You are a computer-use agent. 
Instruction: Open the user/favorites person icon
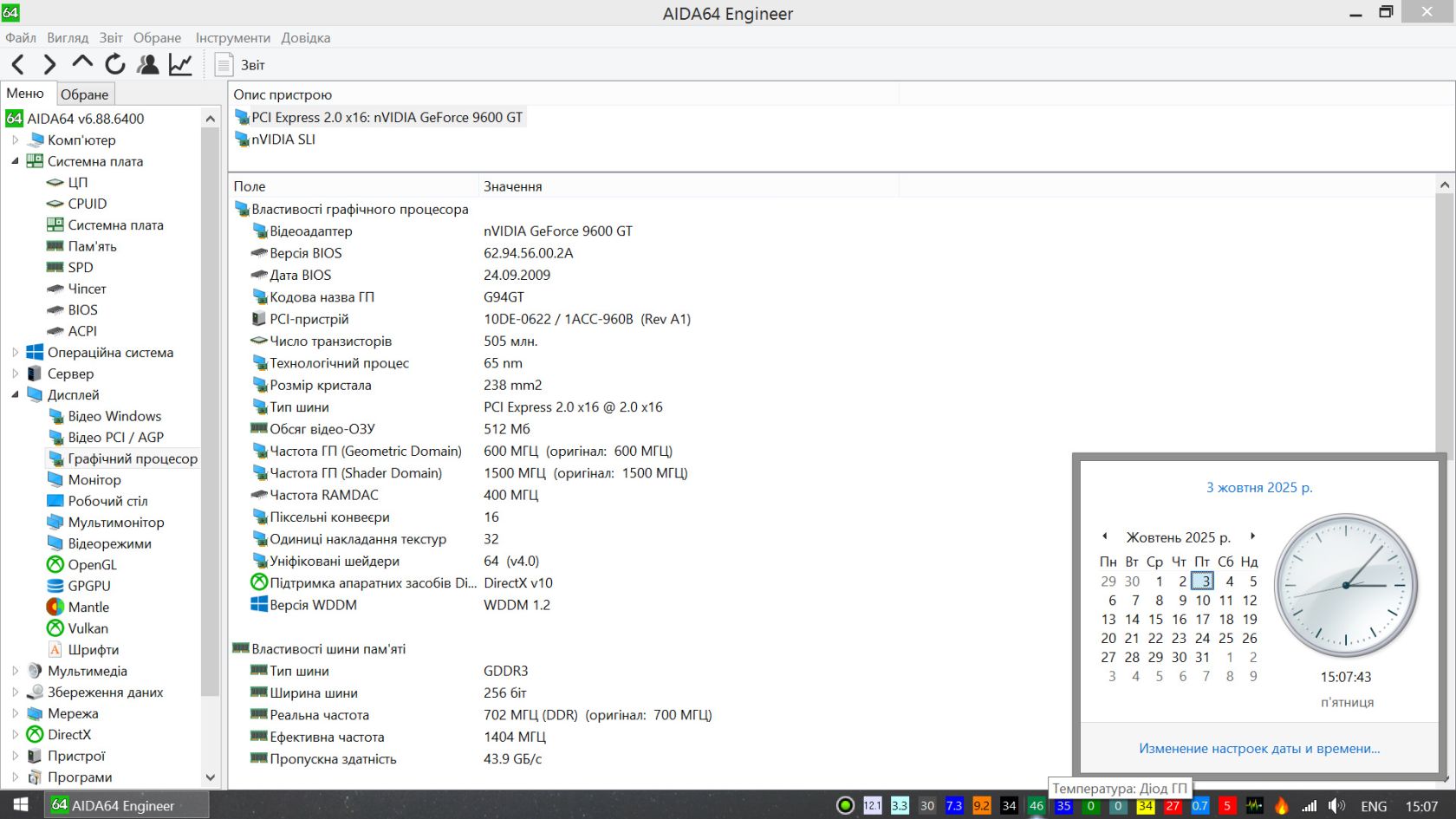[148, 64]
